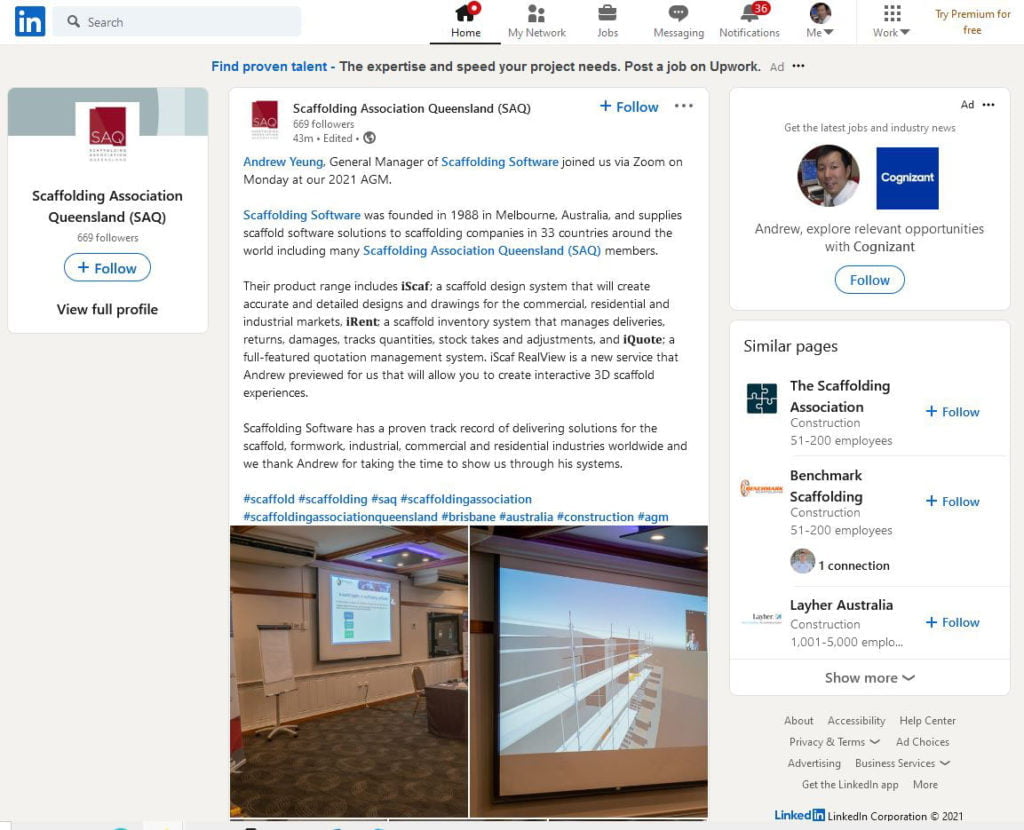Click the #scaffold hashtag
Screen dimensions: 1024x830
point(268,499)
